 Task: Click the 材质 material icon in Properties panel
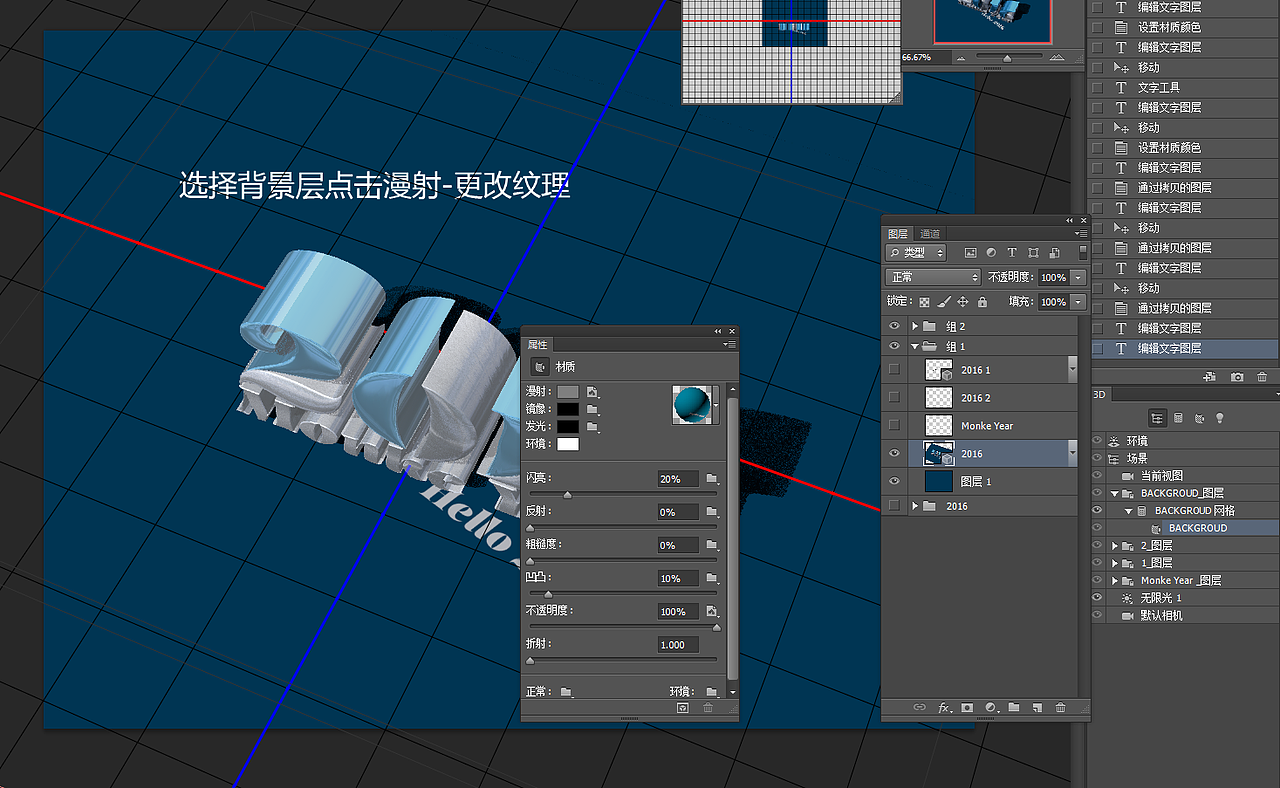(x=540, y=367)
